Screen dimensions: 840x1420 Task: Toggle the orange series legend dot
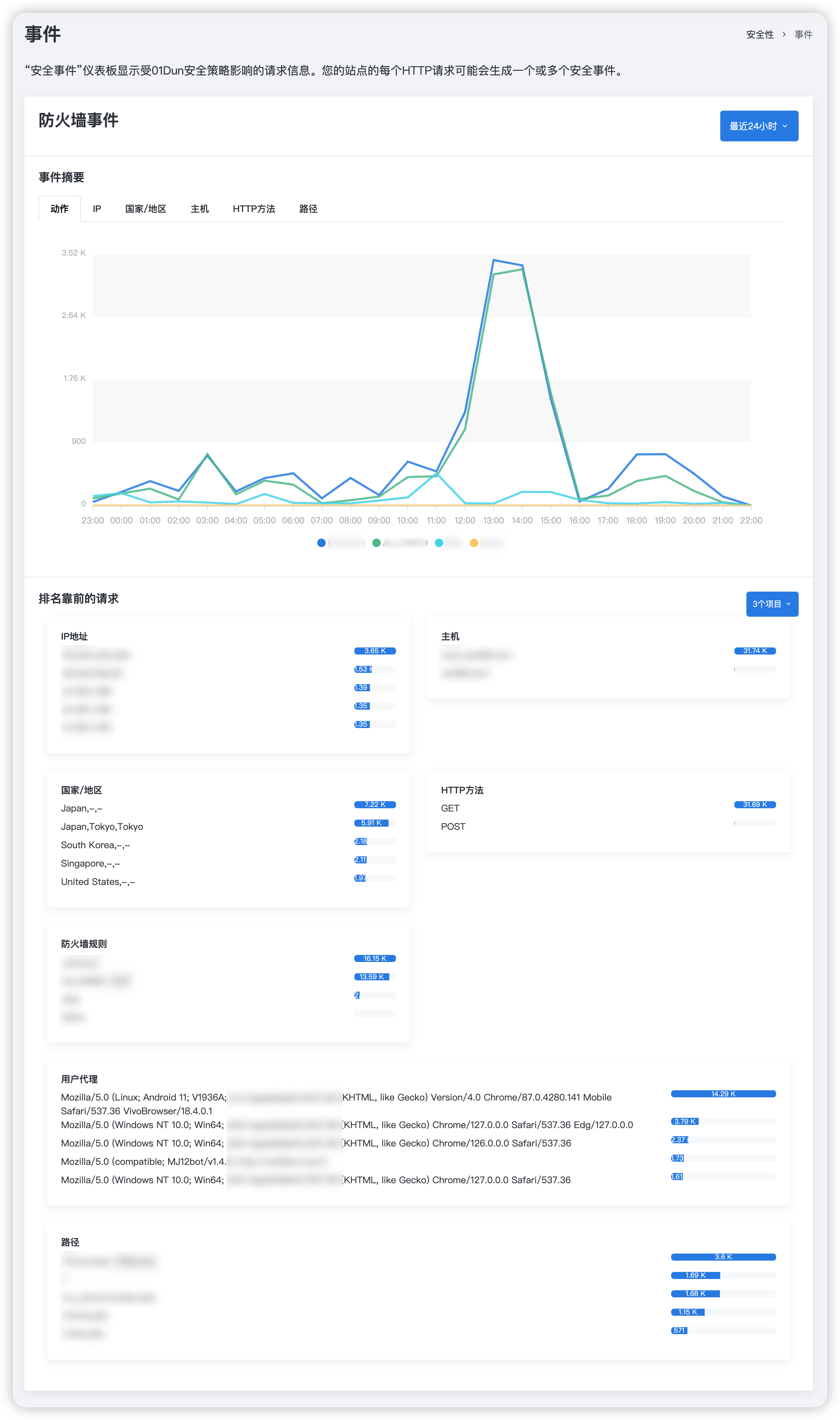(474, 542)
